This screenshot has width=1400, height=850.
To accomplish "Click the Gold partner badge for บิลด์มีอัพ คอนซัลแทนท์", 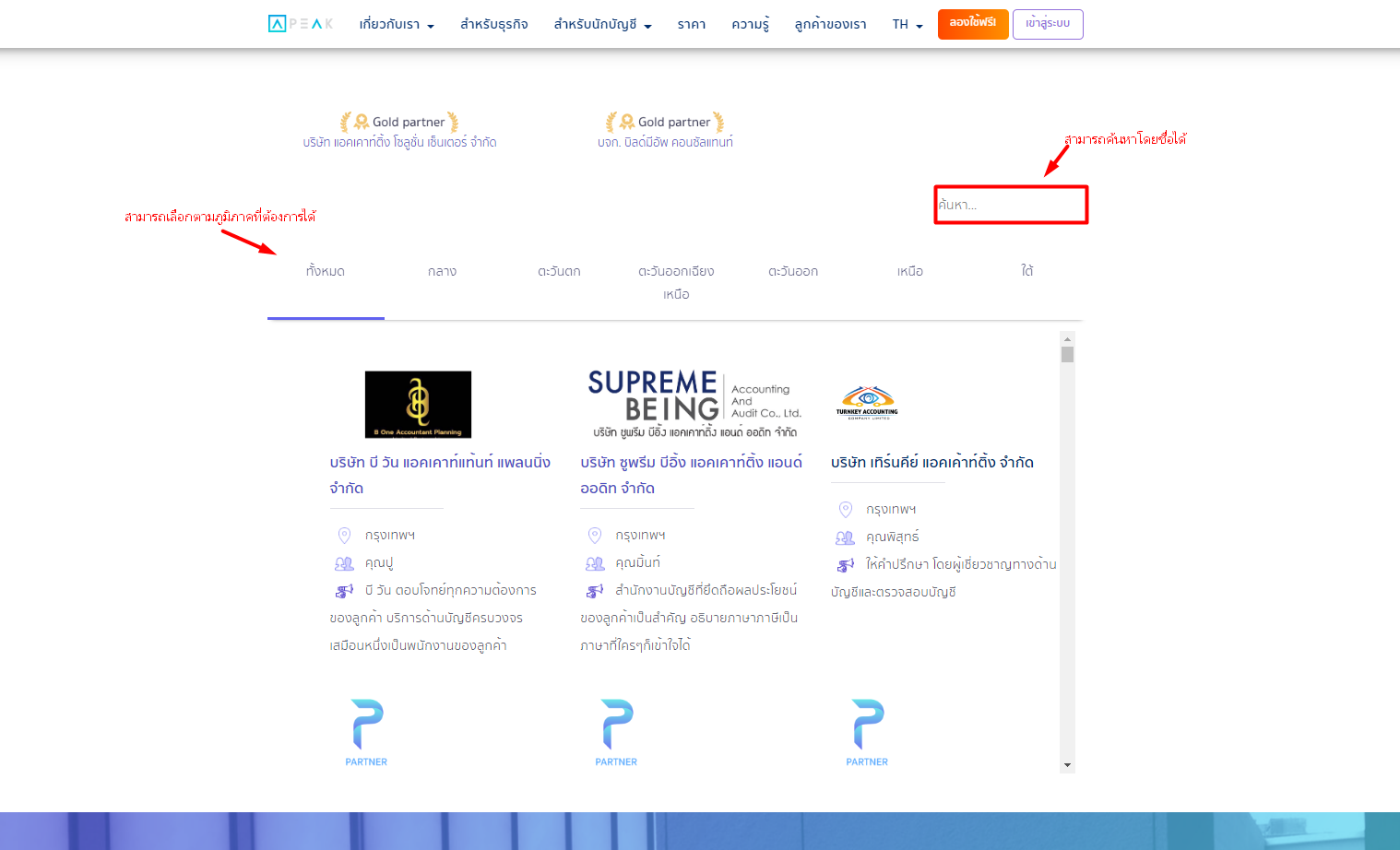I will pyautogui.click(x=665, y=122).
